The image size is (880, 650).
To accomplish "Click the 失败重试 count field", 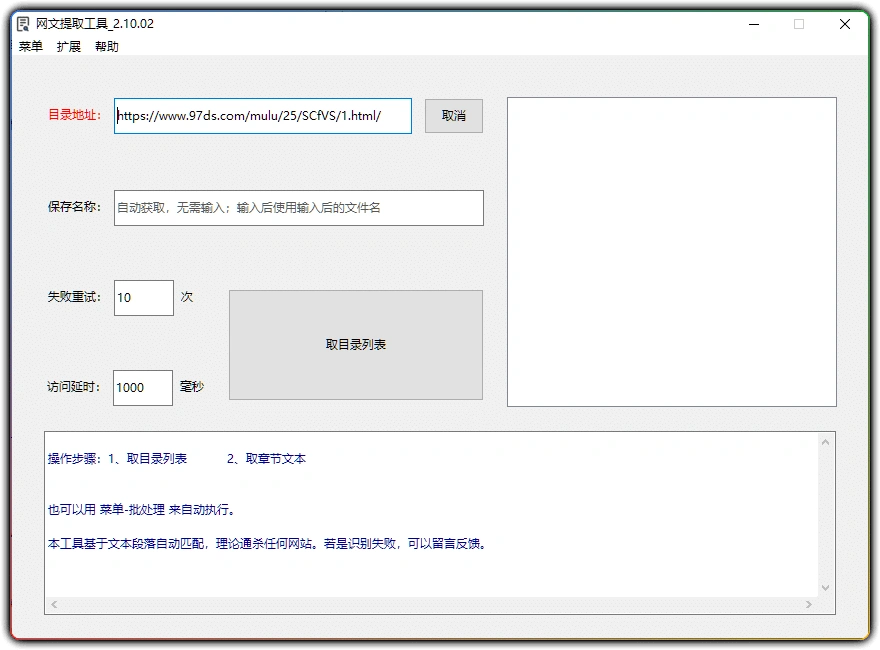I will click(x=144, y=298).
